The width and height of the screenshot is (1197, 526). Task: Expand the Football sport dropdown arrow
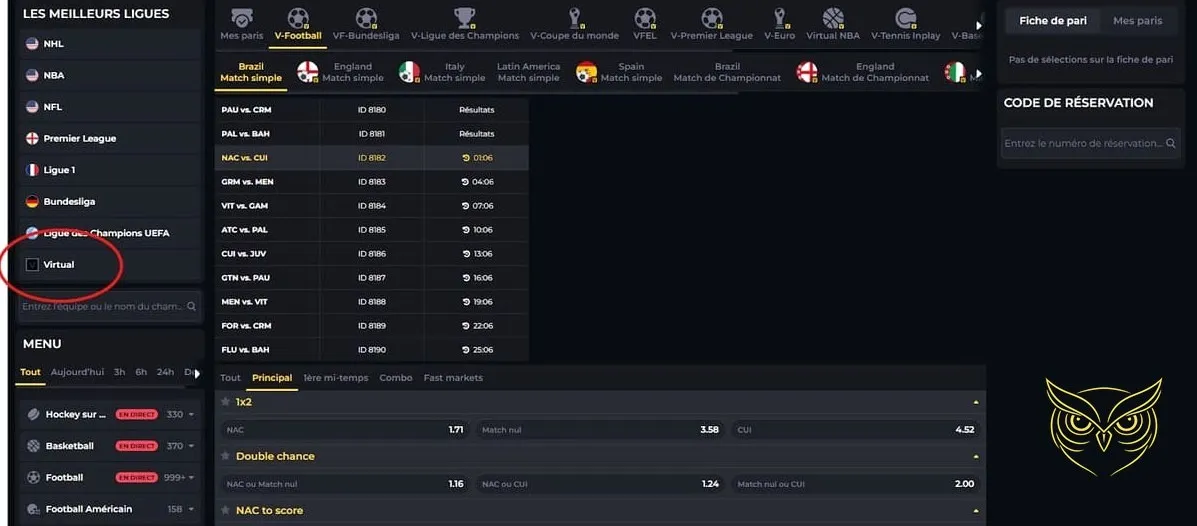pyautogui.click(x=191, y=478)
